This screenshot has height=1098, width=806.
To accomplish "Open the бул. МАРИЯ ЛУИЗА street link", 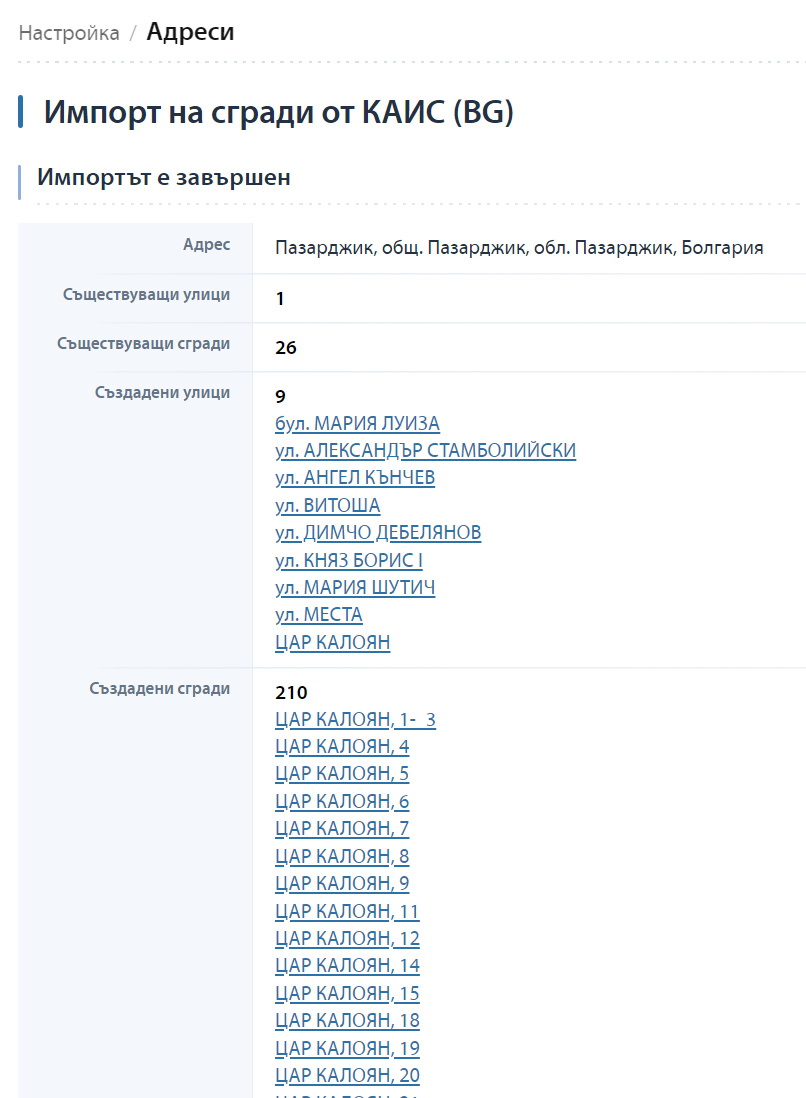I will [357, 424].
